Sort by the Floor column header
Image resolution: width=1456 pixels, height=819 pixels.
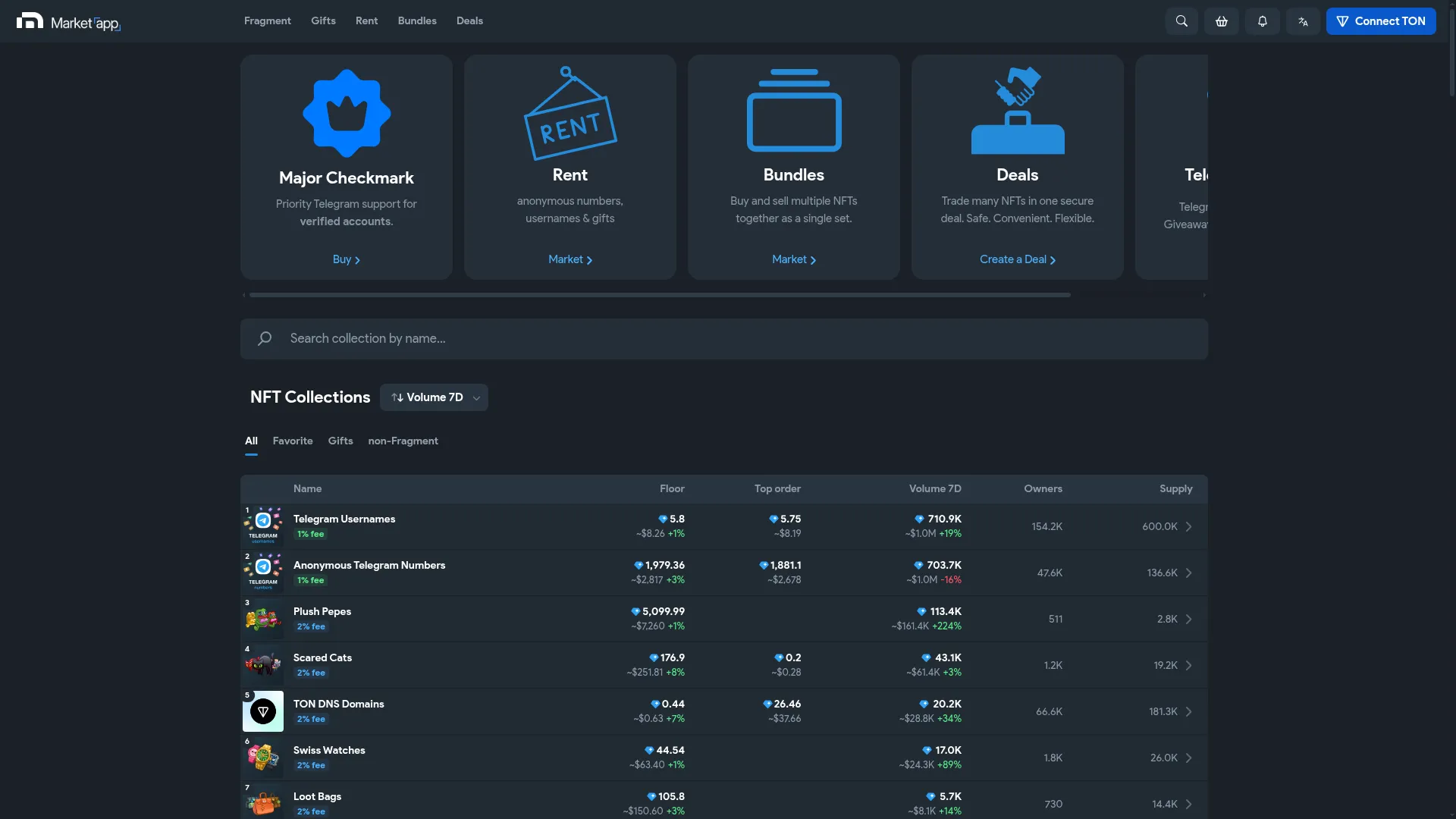pyautogui.click(x=672, y=489)
